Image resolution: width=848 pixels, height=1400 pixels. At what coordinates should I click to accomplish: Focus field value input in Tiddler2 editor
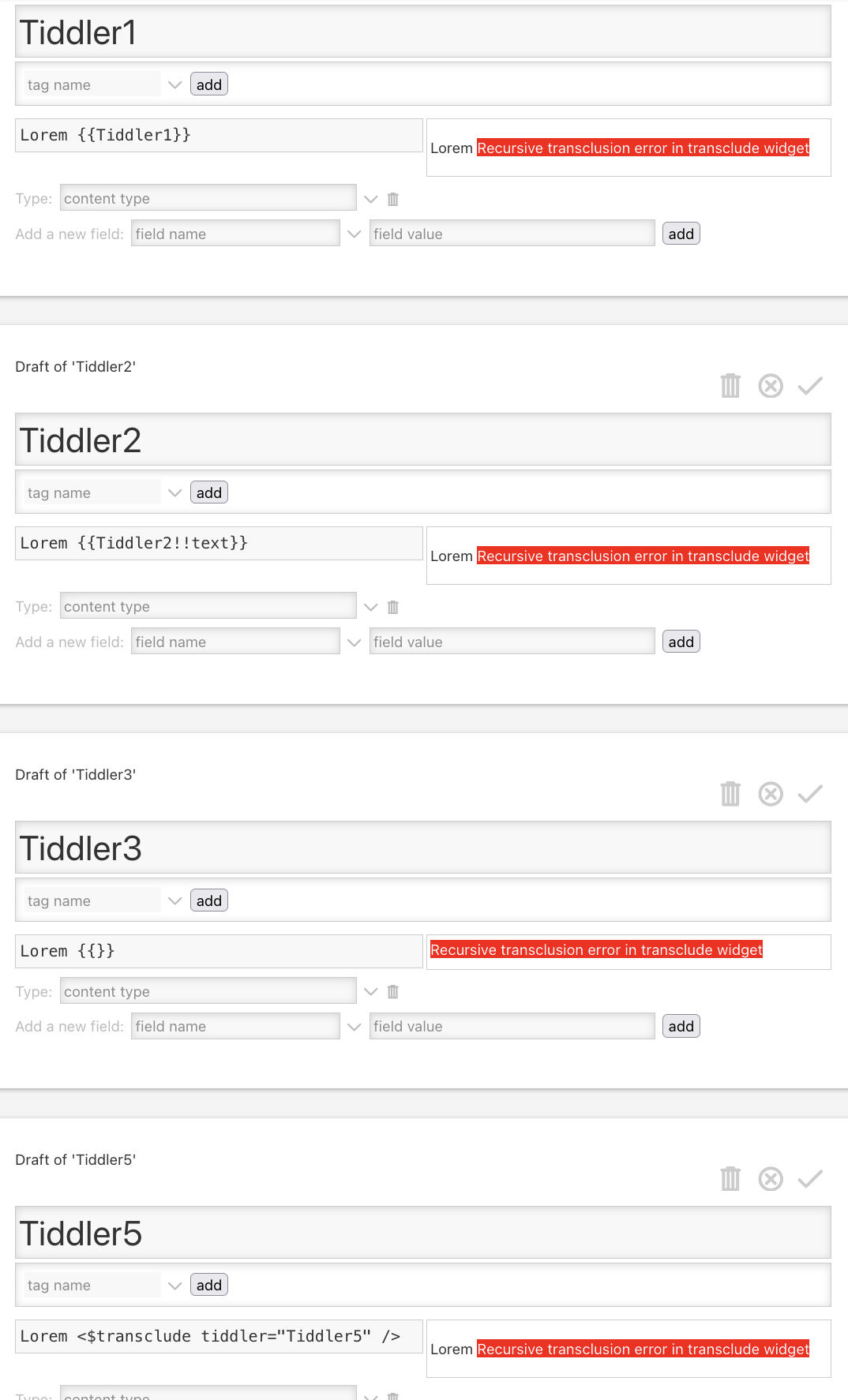click(512, 642)
